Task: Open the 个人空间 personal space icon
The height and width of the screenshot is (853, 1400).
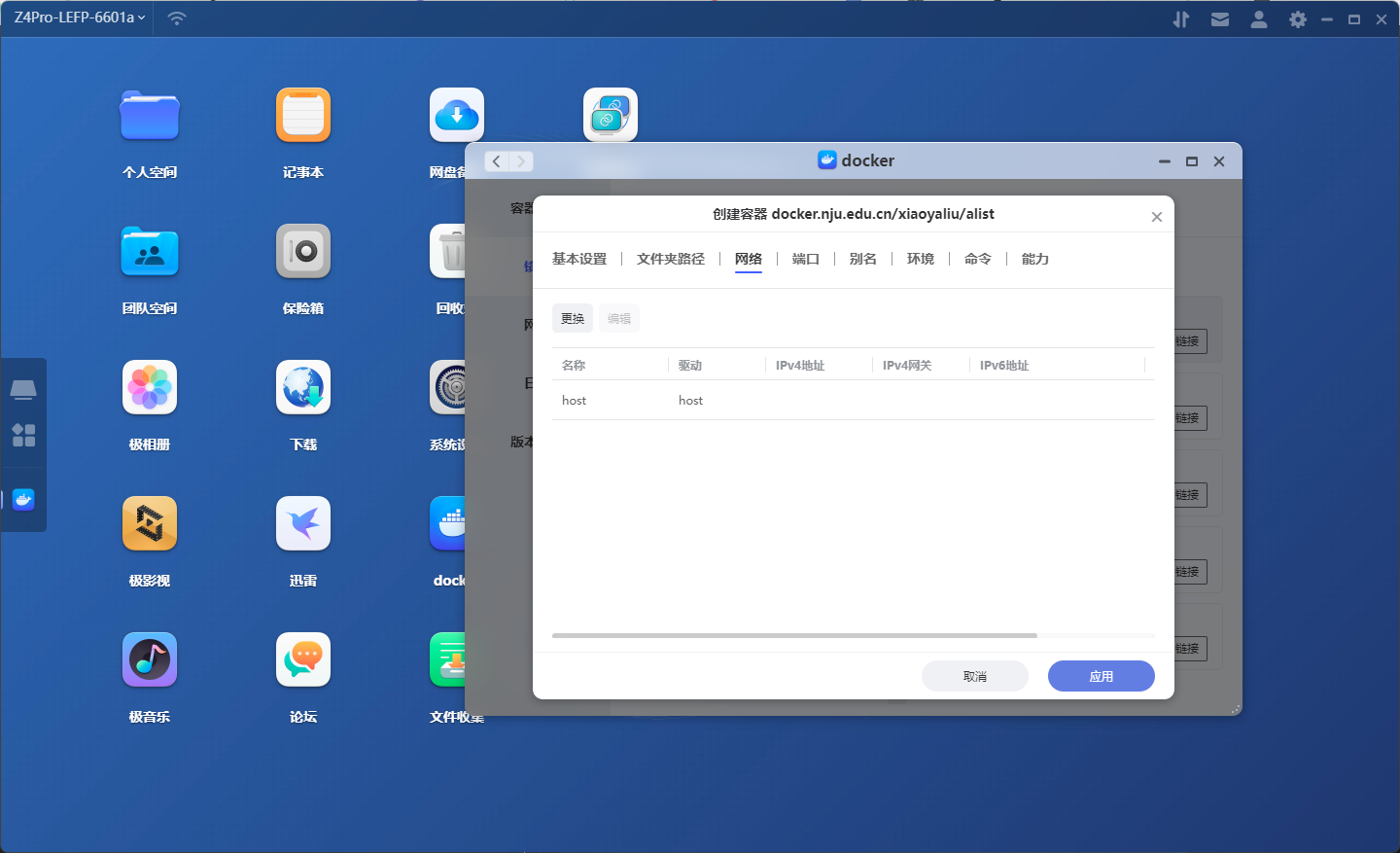Action: (x=150, y=117)
